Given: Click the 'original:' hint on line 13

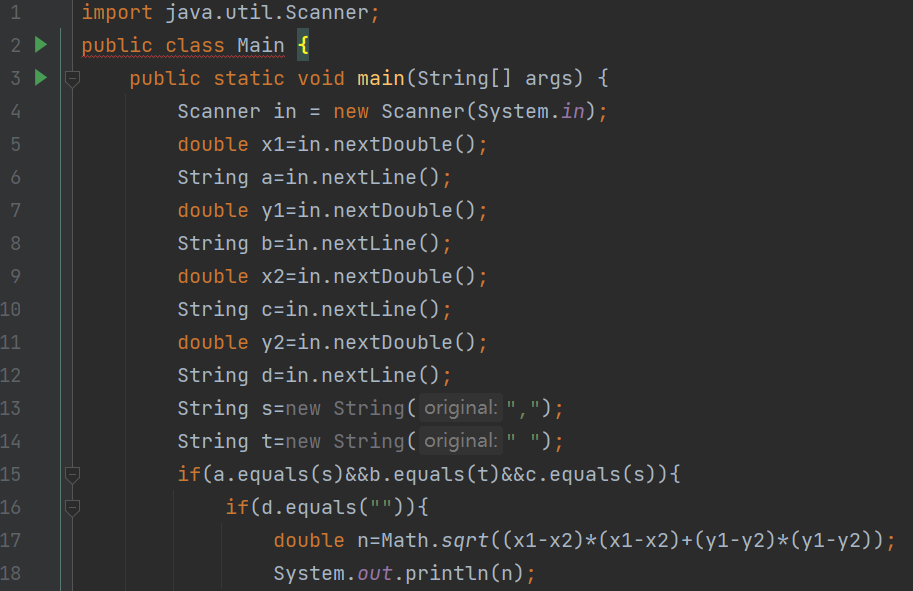Looking at the screenshot, I should [461, 408].
